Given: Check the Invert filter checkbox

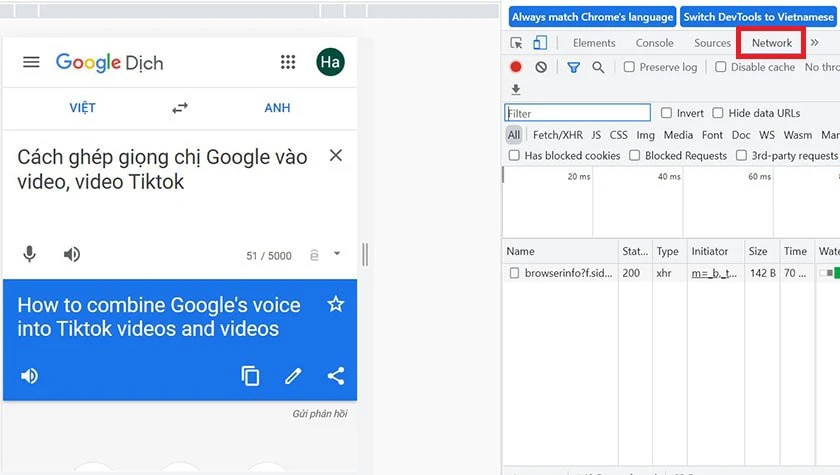Looking at the screenshot, I should click(x=666, y=113).
